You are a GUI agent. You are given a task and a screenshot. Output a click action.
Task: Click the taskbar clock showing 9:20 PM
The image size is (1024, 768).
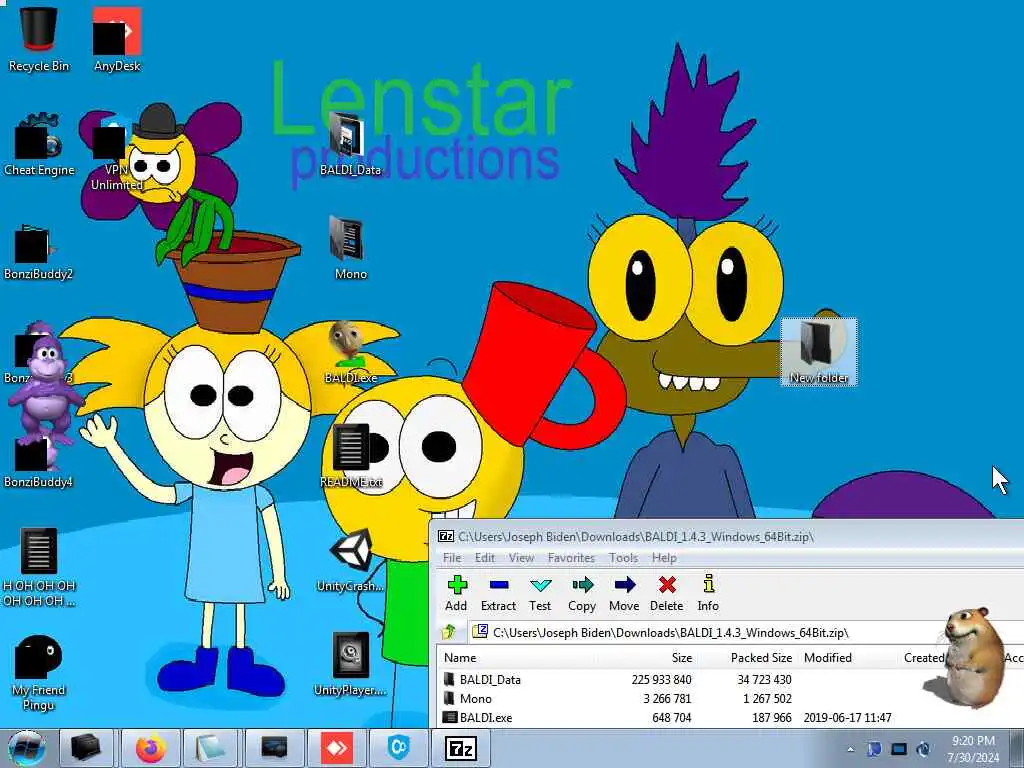973,749
